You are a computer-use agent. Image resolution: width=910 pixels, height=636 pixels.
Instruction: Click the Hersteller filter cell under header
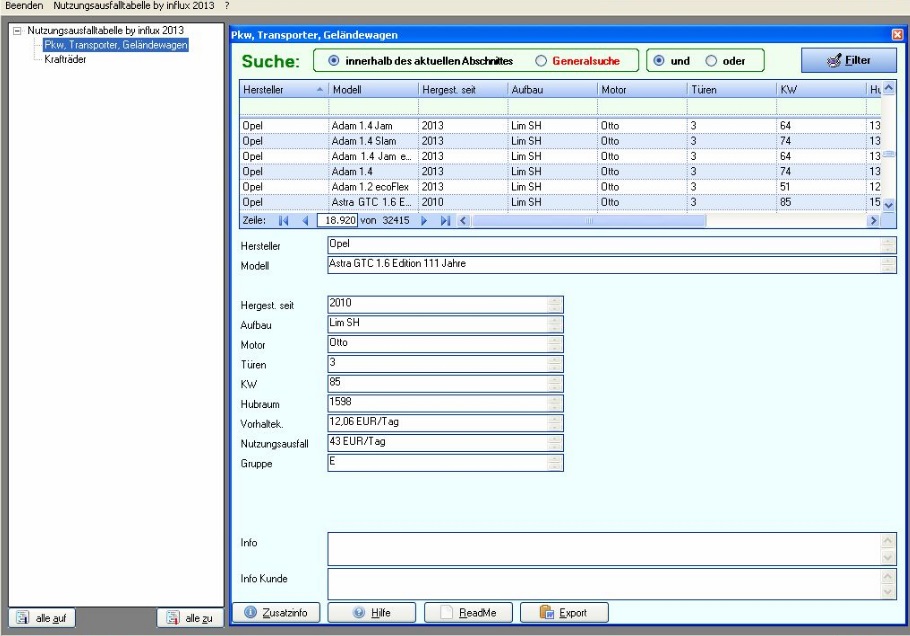(284, 107)
